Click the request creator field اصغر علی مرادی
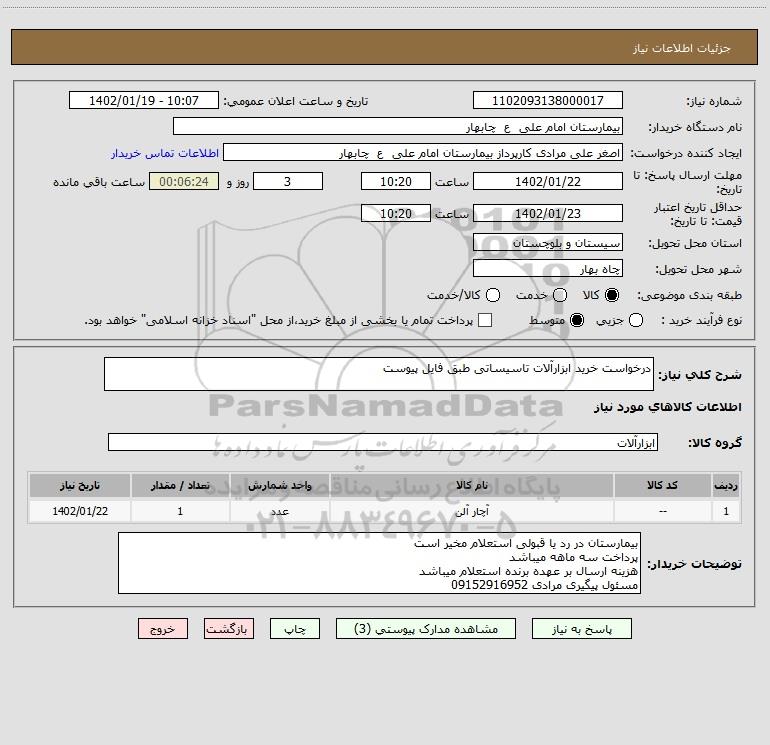The height and width of the screenshot is (745, 770). pos(423,153)
